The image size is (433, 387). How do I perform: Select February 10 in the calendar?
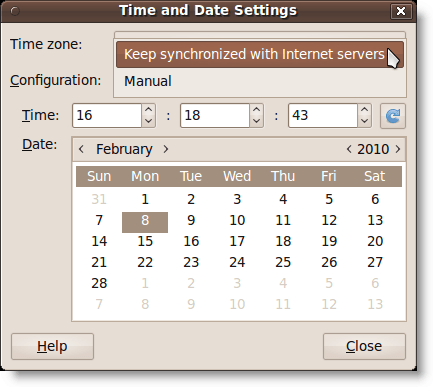pos(237,220)
